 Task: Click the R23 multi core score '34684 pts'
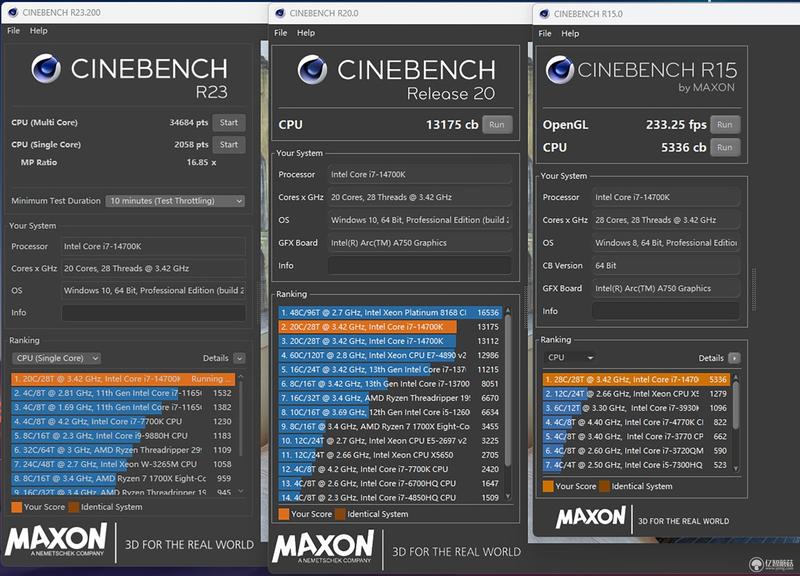click(x=189, y=122)
